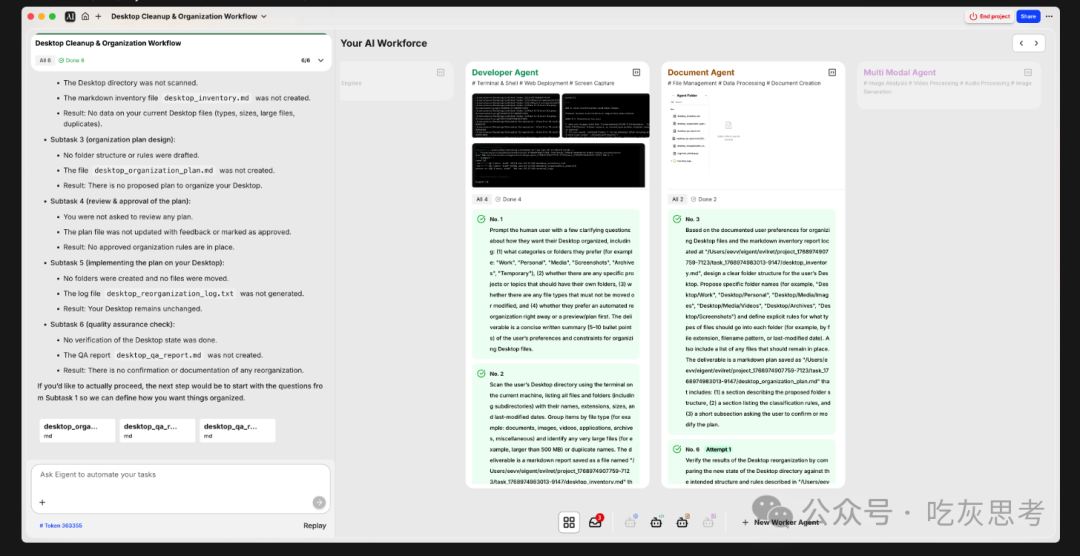The width and height of the screenshot is (1080, 556).
Task: Open the top-right terminal screenshot thumbnail
Action: (605, 116)
